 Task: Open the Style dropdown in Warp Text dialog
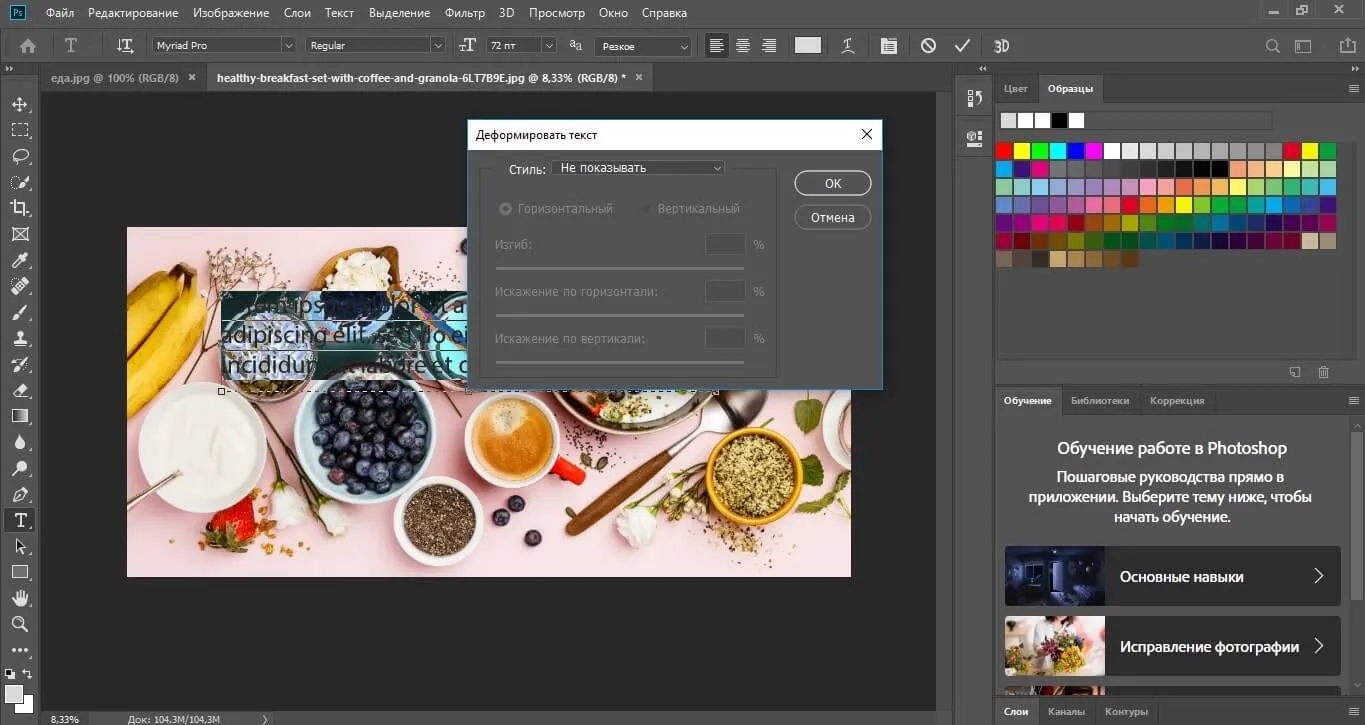point(638,168)
